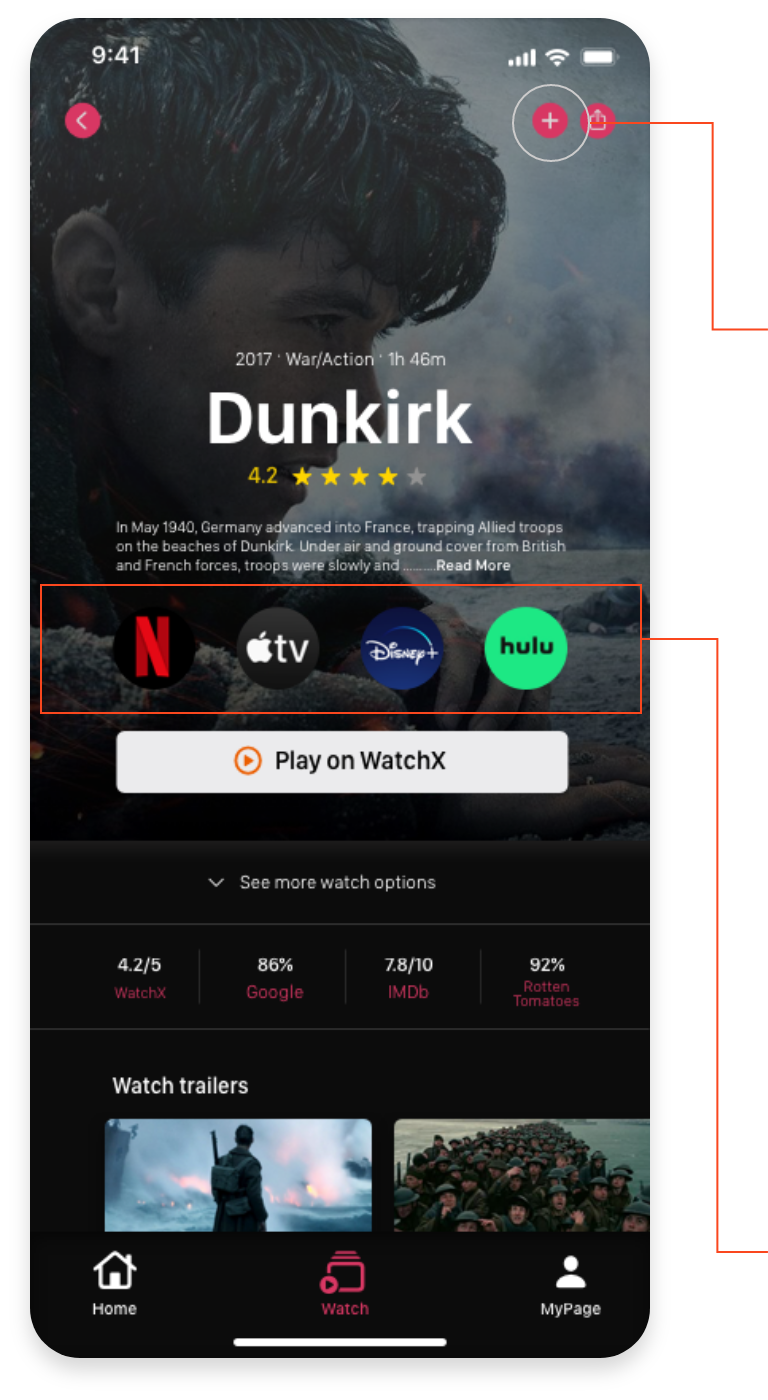
Task: Click the Play on WatchX button
Action: pyautogui.click(x=342, y=762)
